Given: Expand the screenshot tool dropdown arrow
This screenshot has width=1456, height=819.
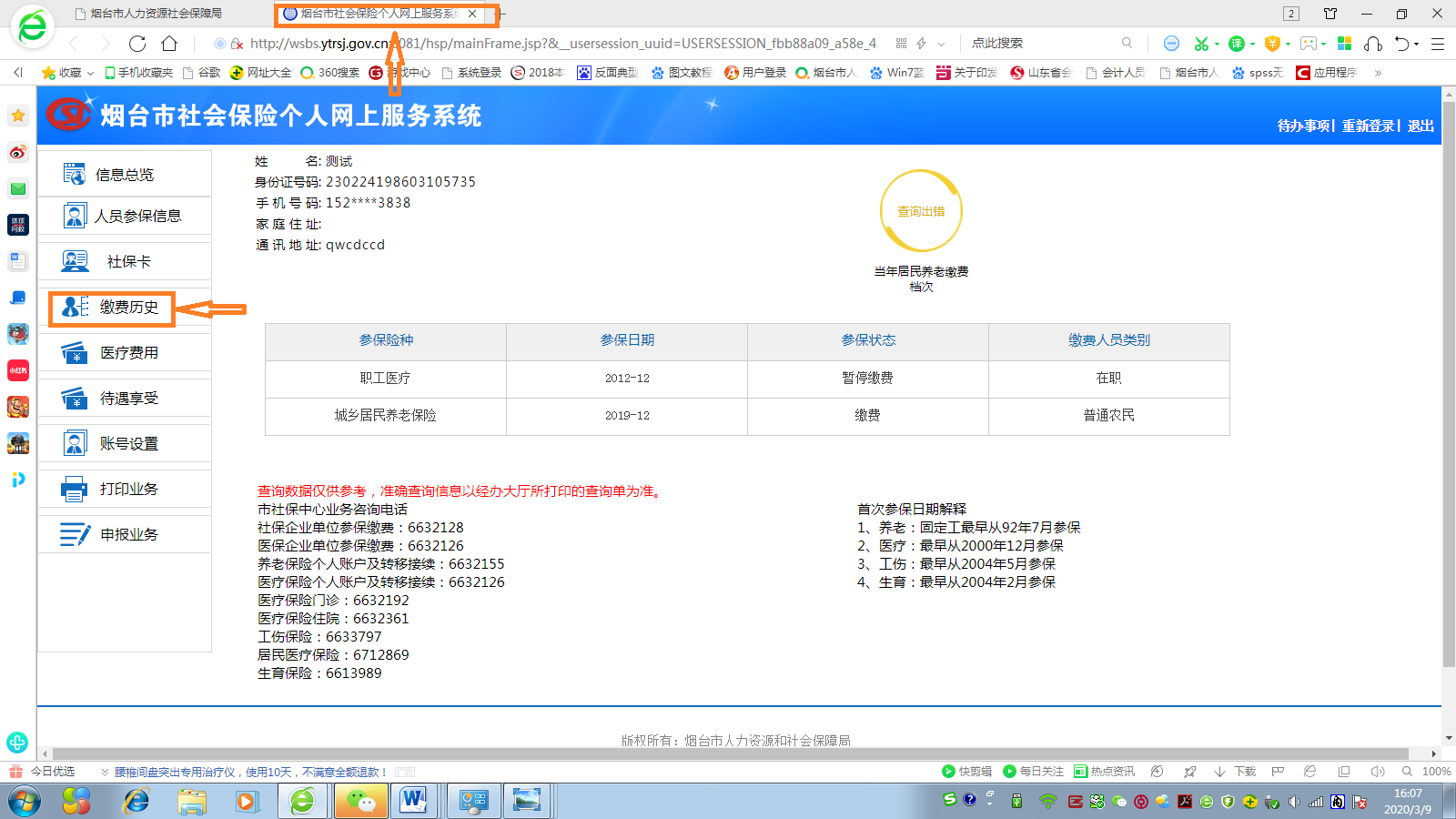Looking at the screenshot, I should (x=1218, y=44).
